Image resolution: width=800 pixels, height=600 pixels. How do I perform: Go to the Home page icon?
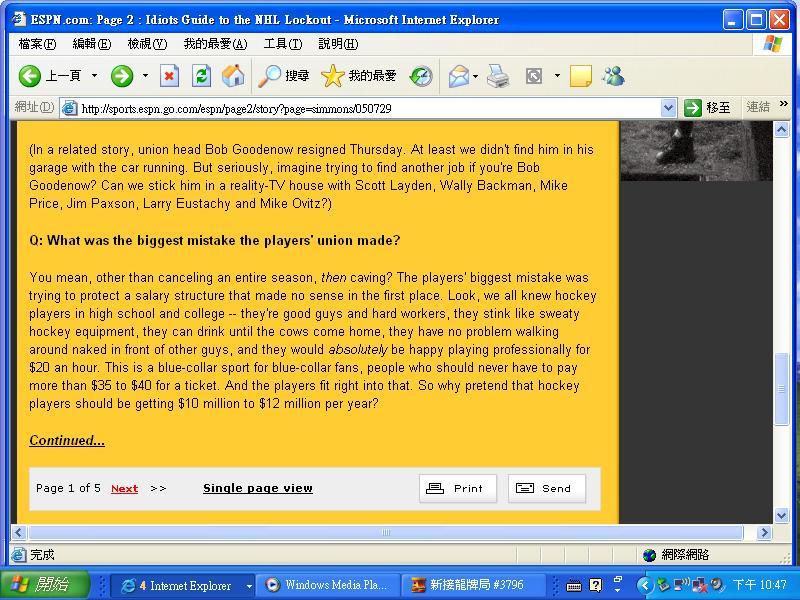(x=233, y=77)
